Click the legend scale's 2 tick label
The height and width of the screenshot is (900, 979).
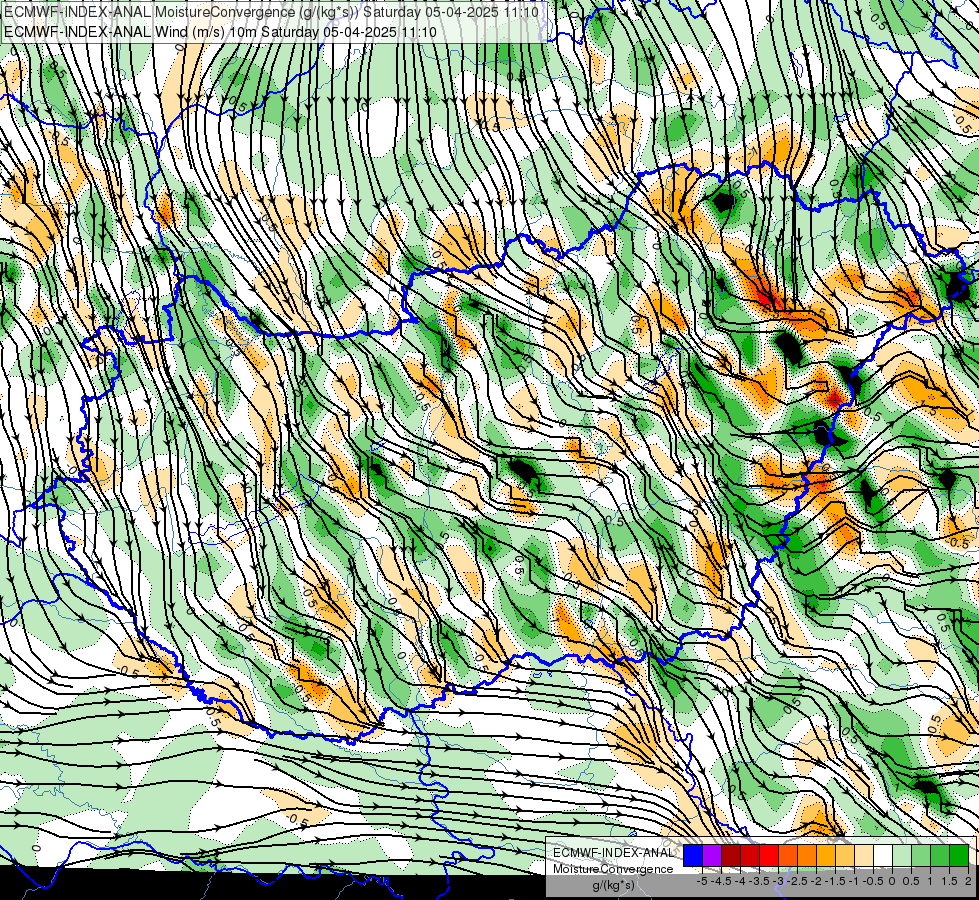click(968, 881)
